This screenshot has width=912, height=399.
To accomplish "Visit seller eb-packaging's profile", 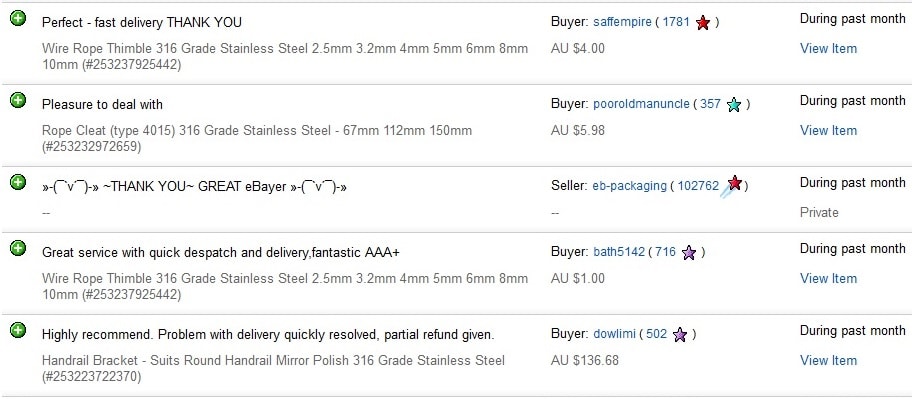I will click(x=629, y=186).
